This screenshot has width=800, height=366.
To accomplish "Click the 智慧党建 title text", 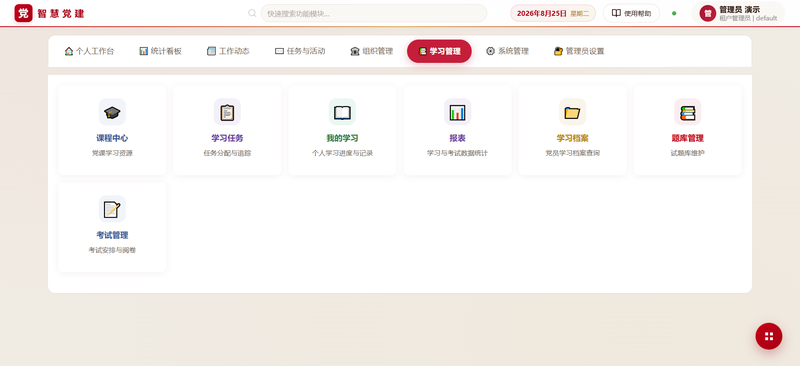I will [x=61, y=14].
